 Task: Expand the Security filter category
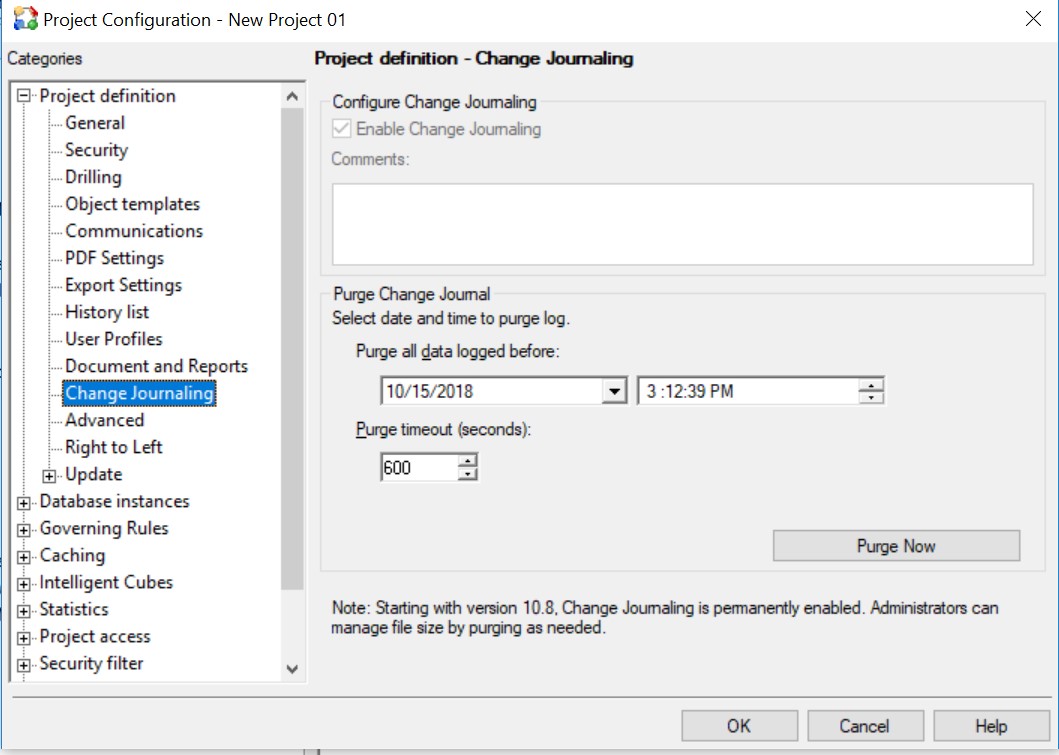pyautogui.click(x=24, y=663)
